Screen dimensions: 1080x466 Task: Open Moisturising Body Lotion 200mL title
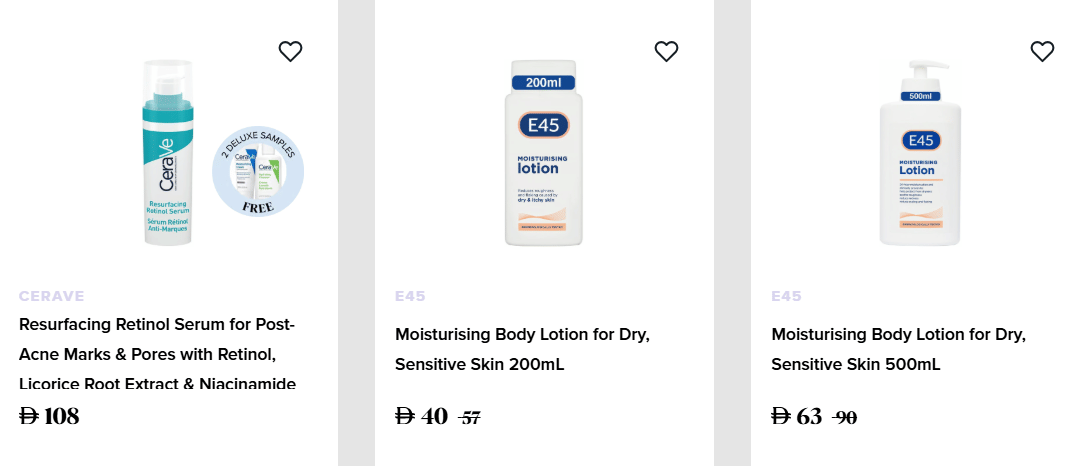pyautogui.click(x=522, y=335)
